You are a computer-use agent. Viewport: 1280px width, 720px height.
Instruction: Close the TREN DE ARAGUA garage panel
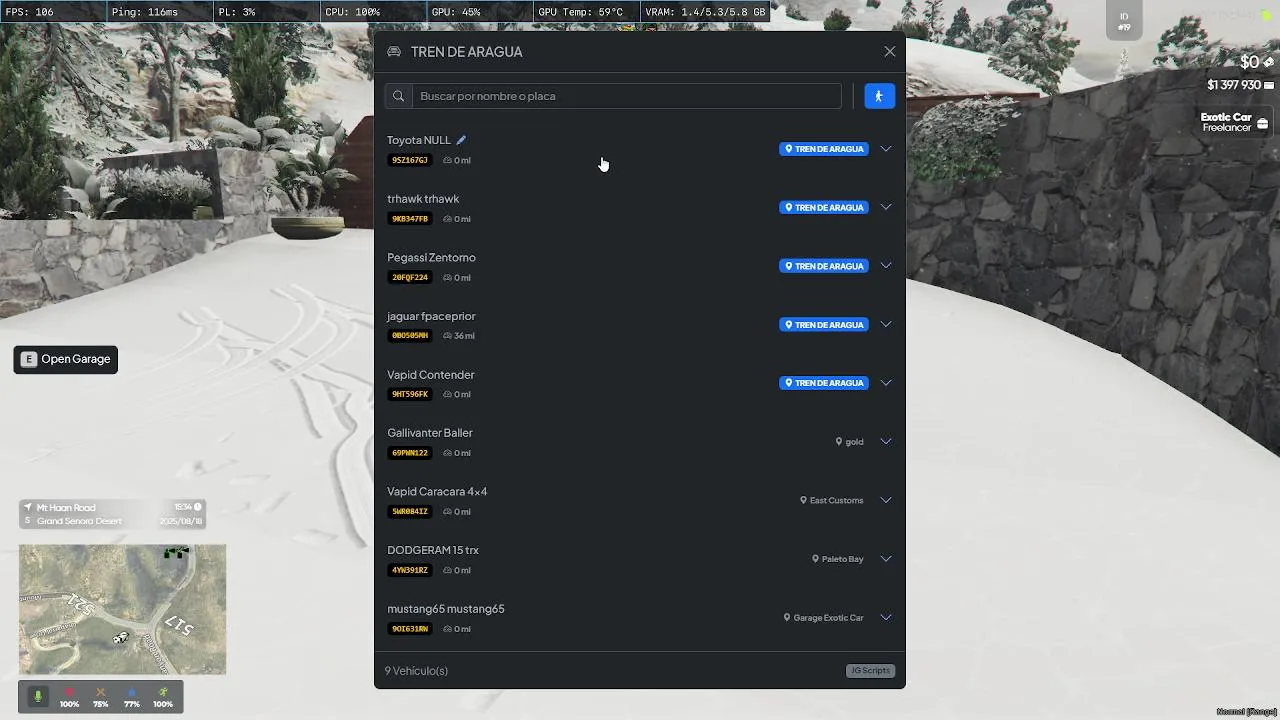click(890, 52)
